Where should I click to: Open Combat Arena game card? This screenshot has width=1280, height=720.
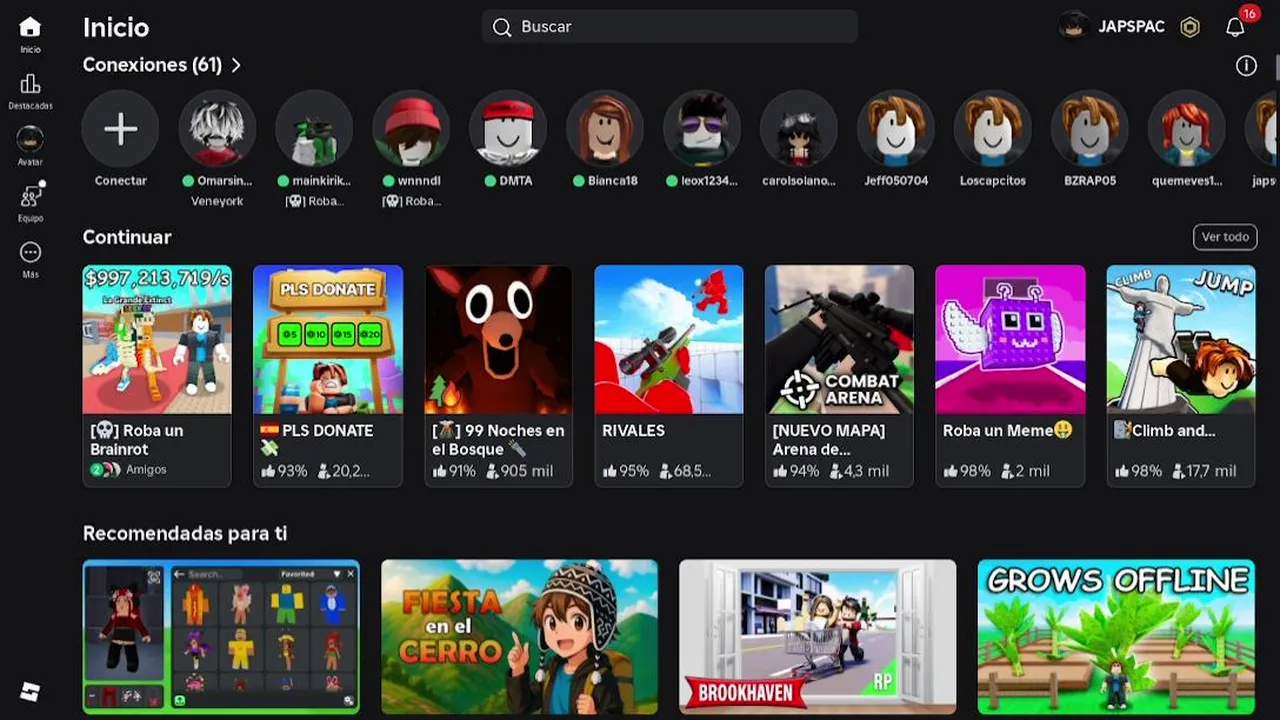tap(839, 375)
